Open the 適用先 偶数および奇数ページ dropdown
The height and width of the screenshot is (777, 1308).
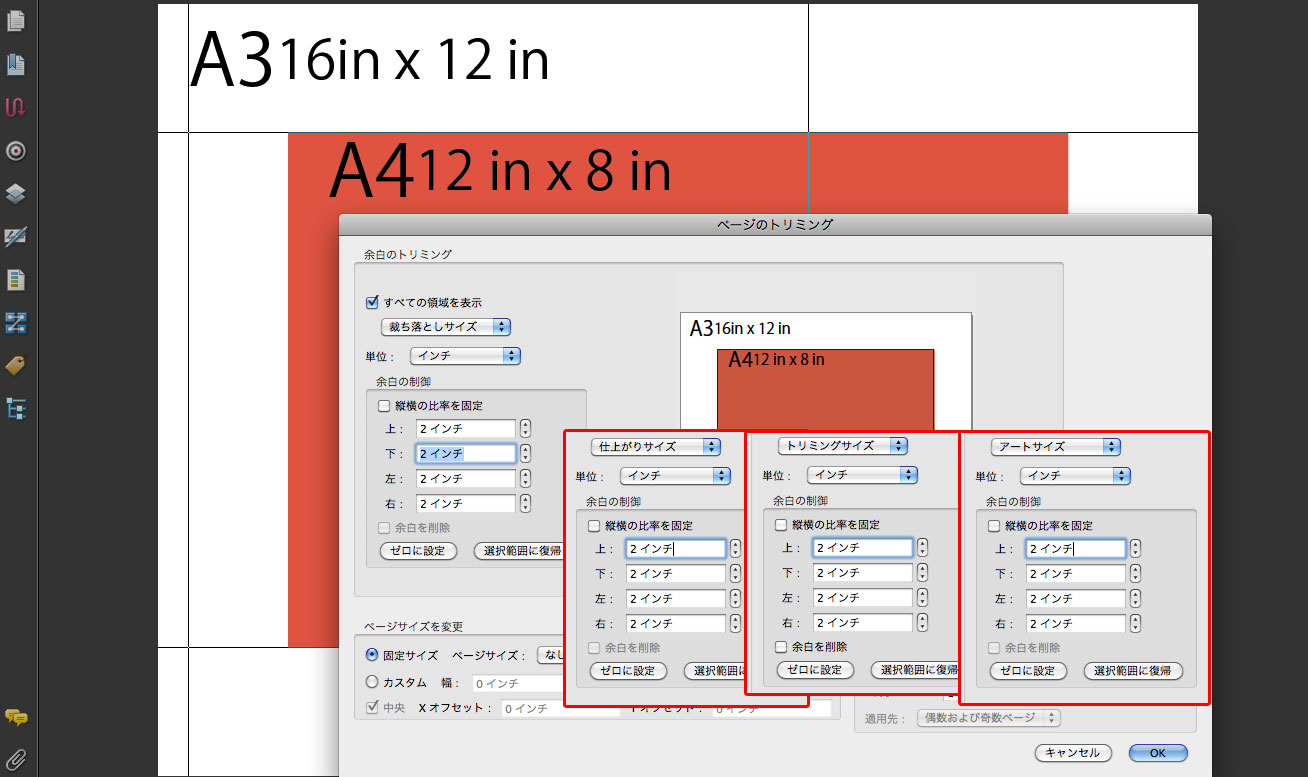(x=989, y=718)
